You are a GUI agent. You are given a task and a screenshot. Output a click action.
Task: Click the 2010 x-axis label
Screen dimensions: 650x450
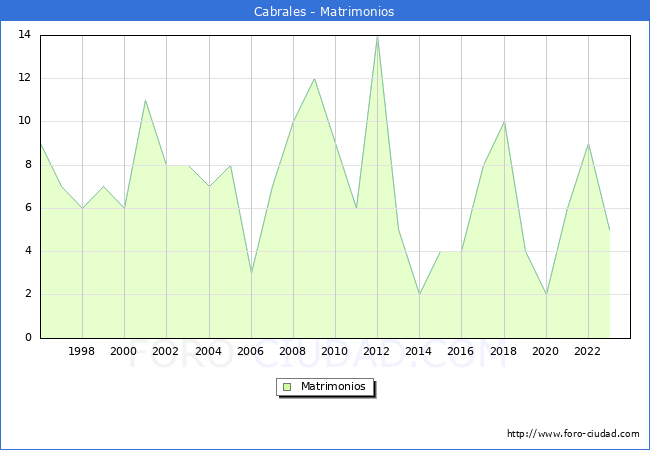point(334,351)
